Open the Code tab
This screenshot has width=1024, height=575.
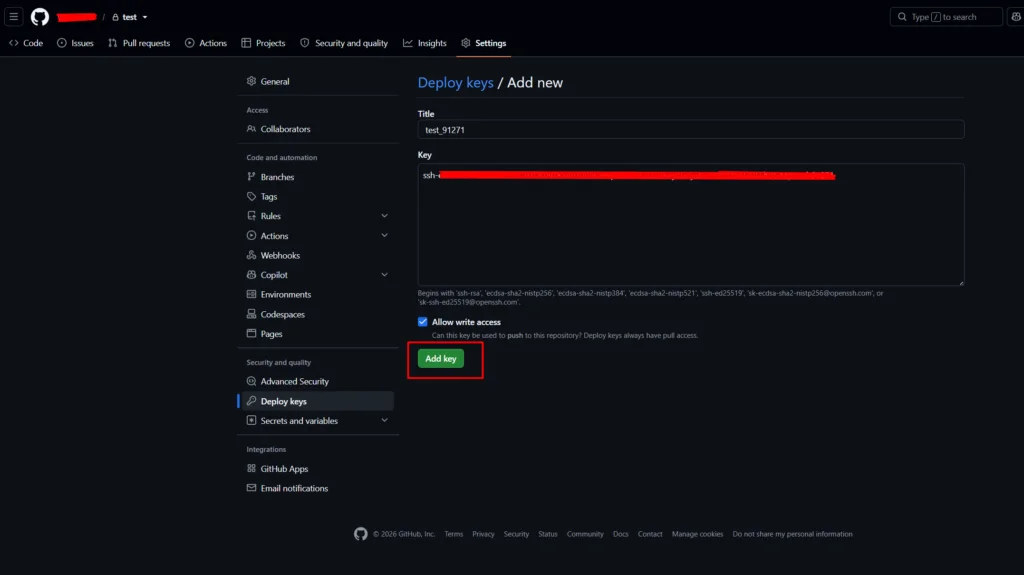click(x=26, y=43)
